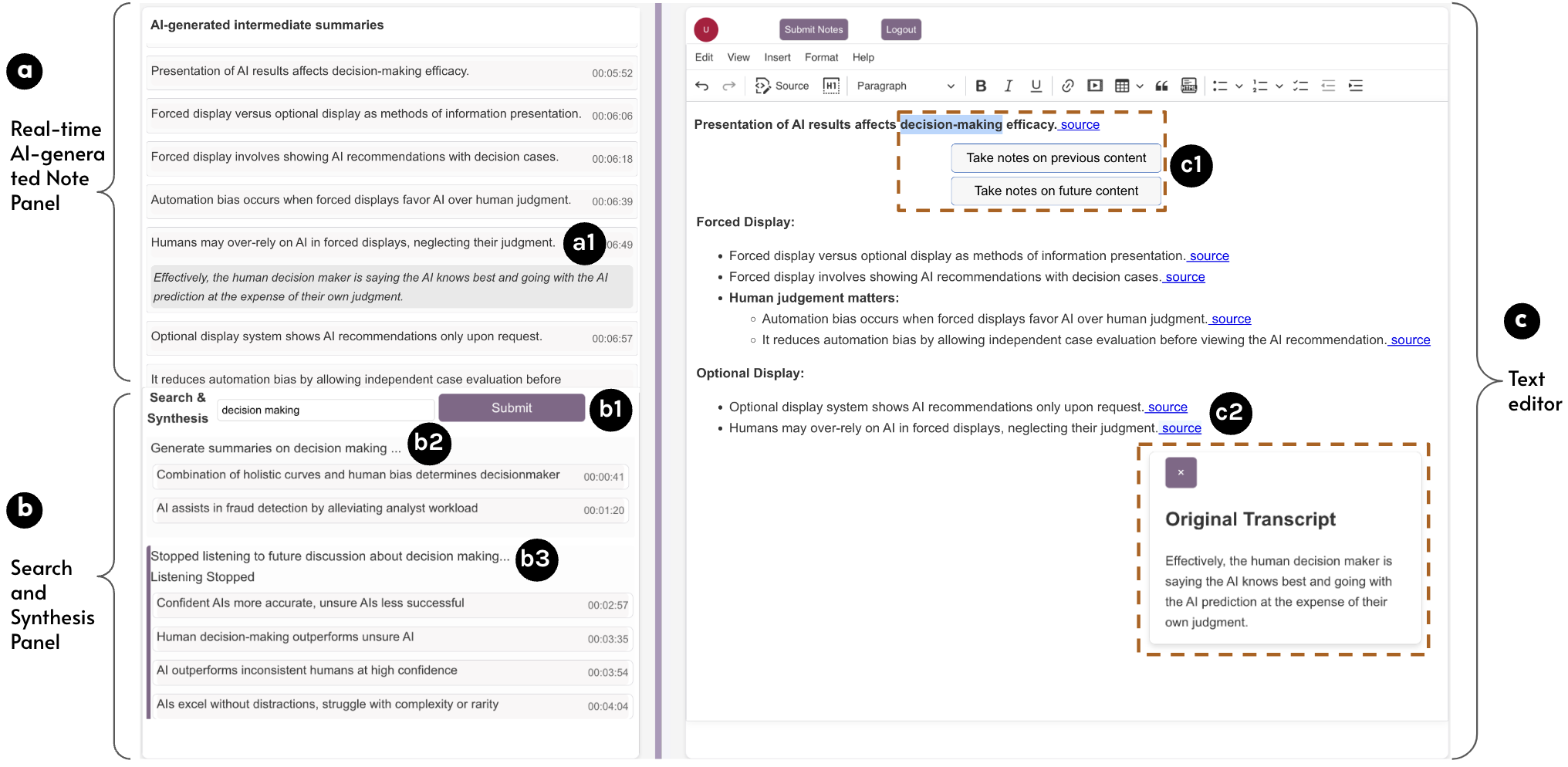Apply italic formatting

click(1008, 86)
